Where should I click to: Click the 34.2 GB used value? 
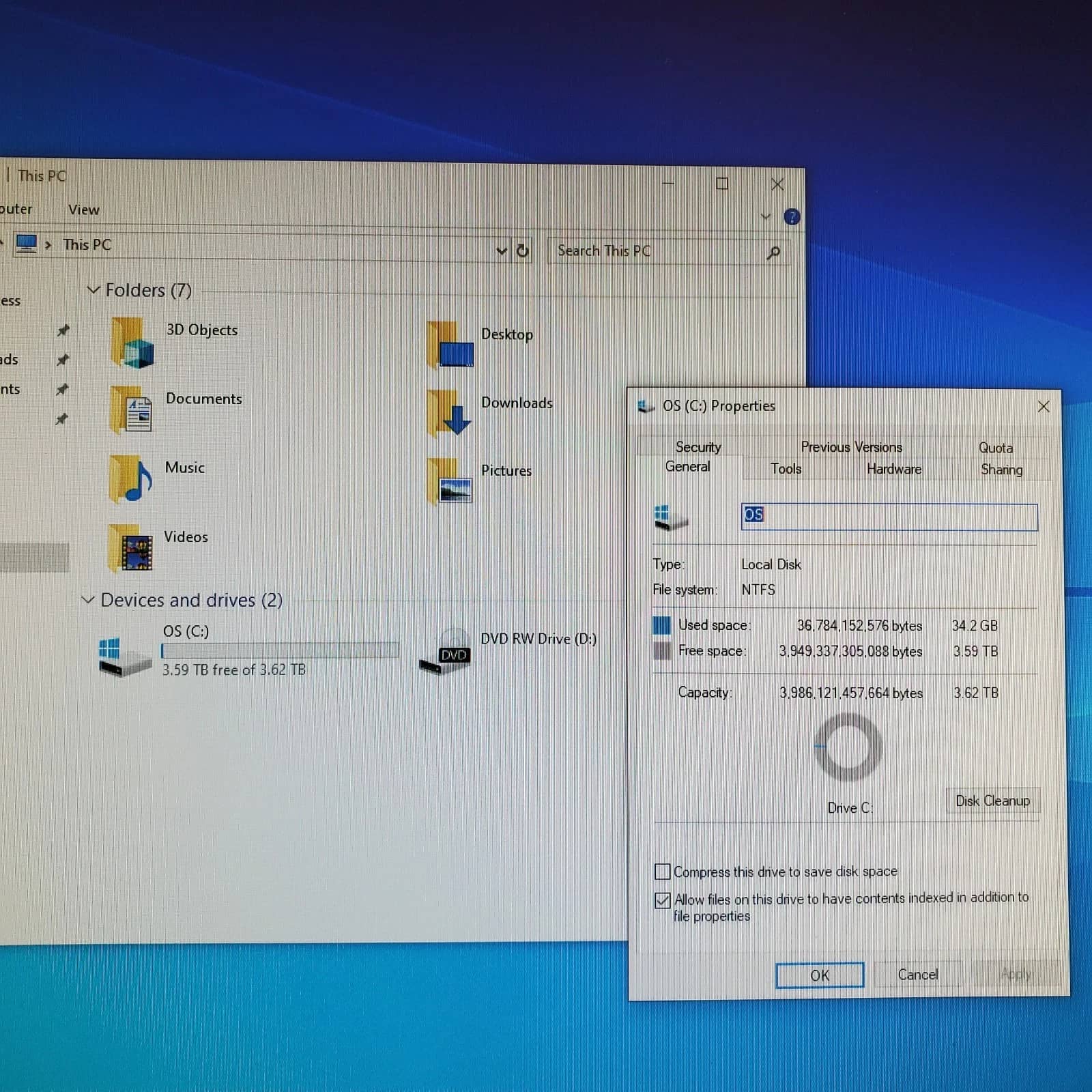[x=975, y=625]
